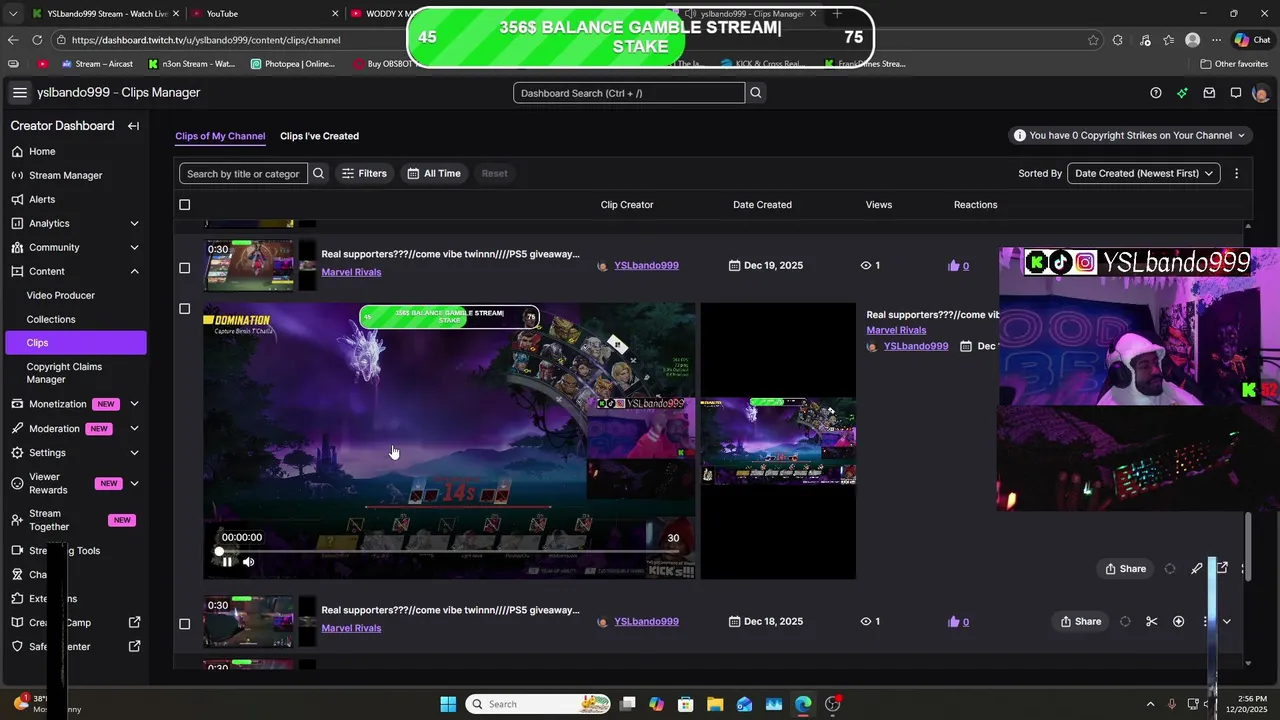The image size is (1280, 720).
Task: Open Marvel Rivals link on Dec 18 clip
Action: pyautogui.click(x=351, y=628)
